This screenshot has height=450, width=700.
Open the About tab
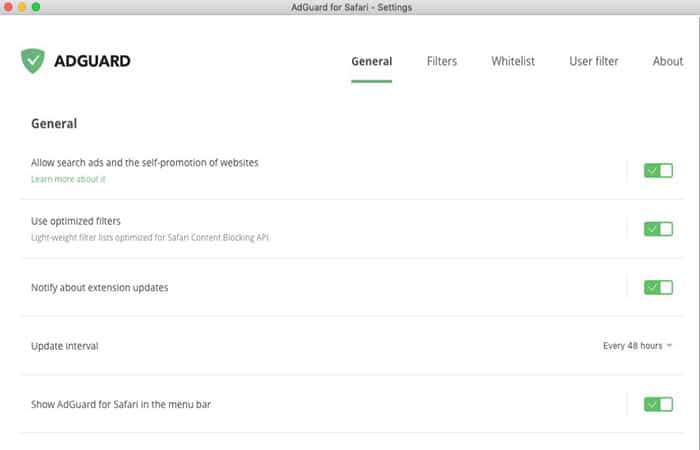point(668,61)
